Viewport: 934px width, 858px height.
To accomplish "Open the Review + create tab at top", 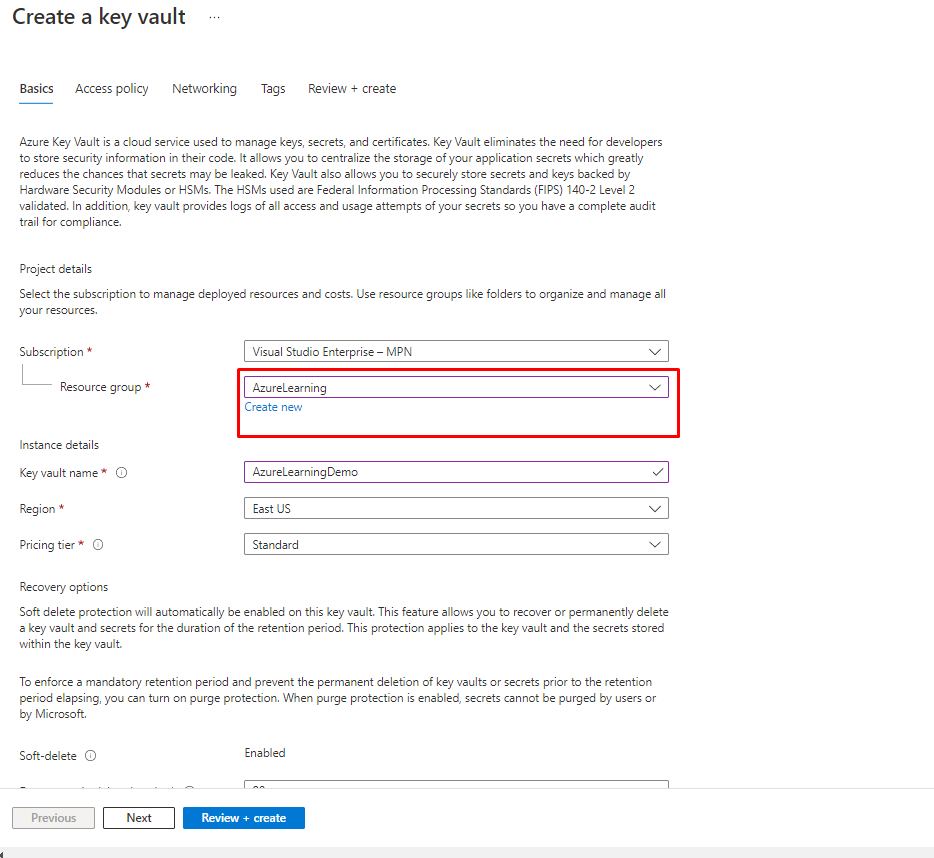I will pos(352,89).
